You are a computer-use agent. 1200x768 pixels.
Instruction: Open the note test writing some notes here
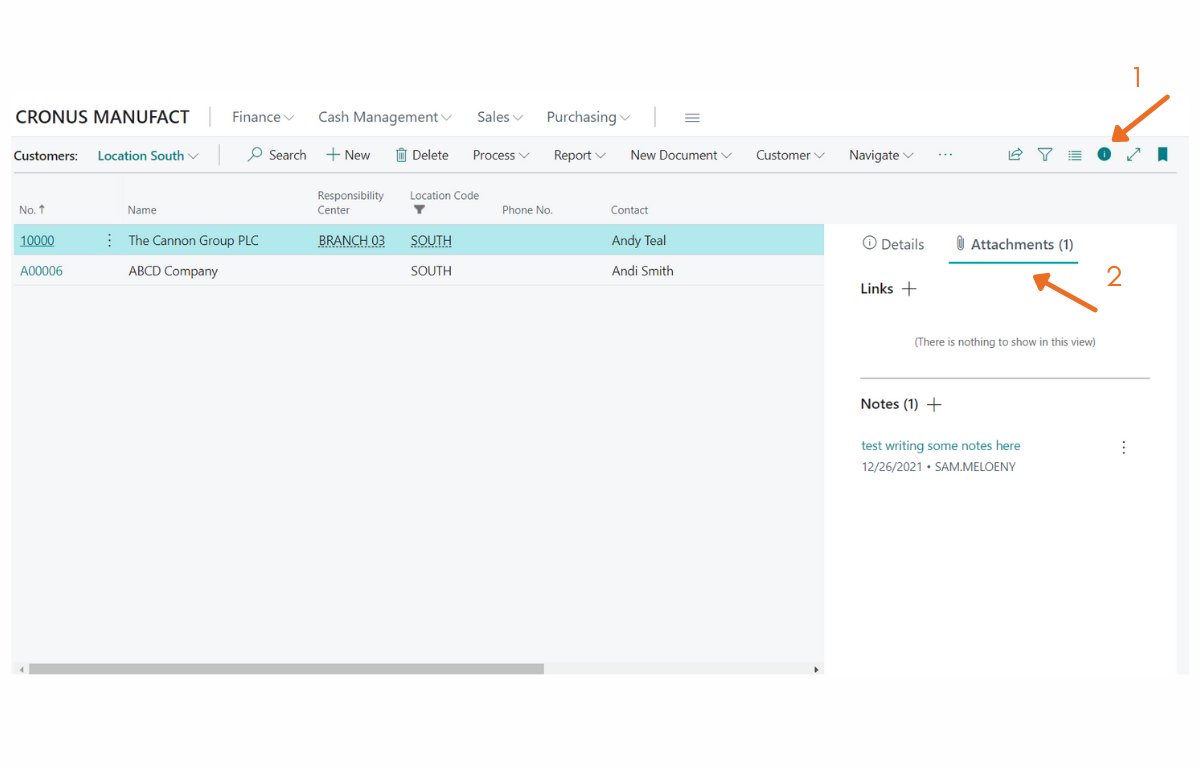pos(940,445)
